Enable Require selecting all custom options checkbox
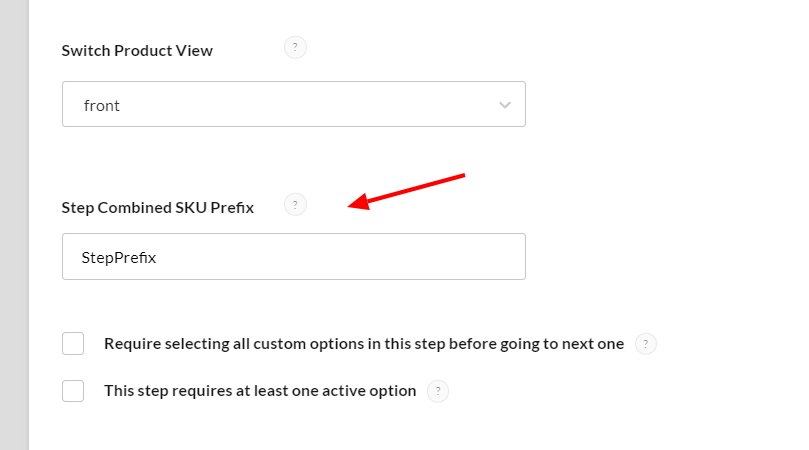 click(73, 344)
